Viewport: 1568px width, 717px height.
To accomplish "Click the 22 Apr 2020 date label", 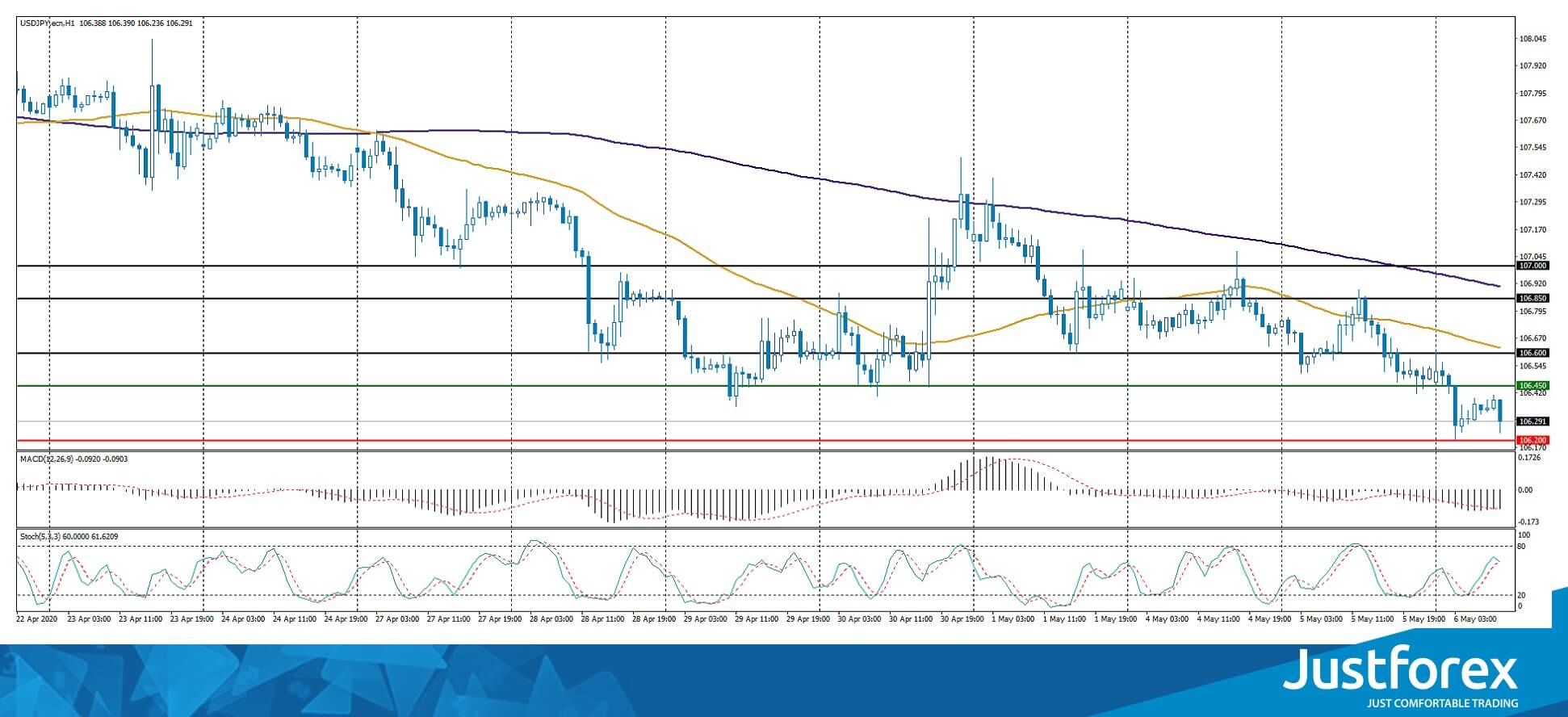I will tap(37, 619).
